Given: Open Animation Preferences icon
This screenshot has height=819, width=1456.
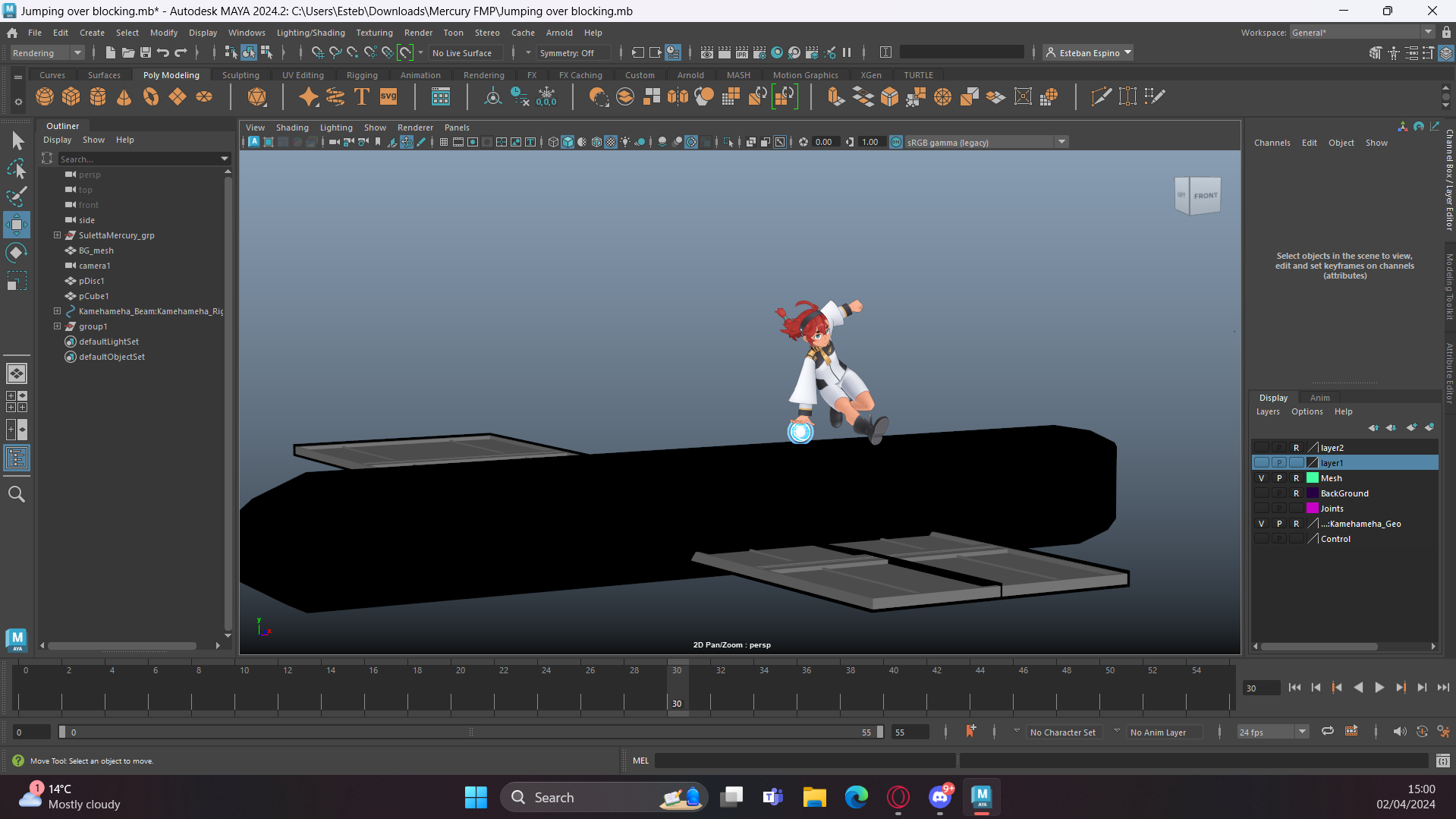Looking at the screenshot, I should pyautogui.click(x=1443, y=732).
